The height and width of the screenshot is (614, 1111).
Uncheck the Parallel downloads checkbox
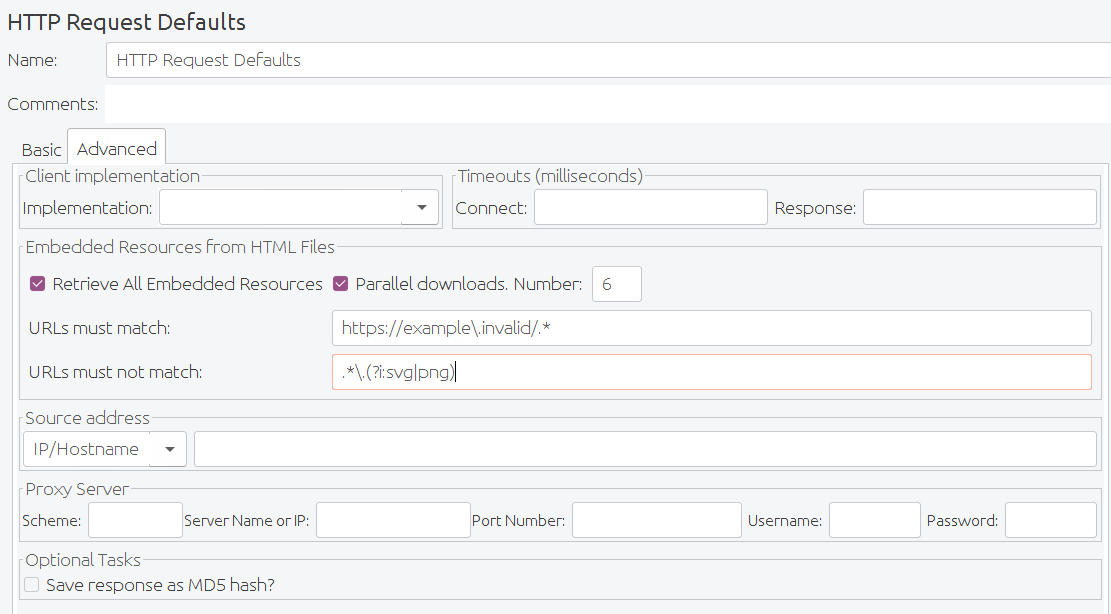coord(340,284)
